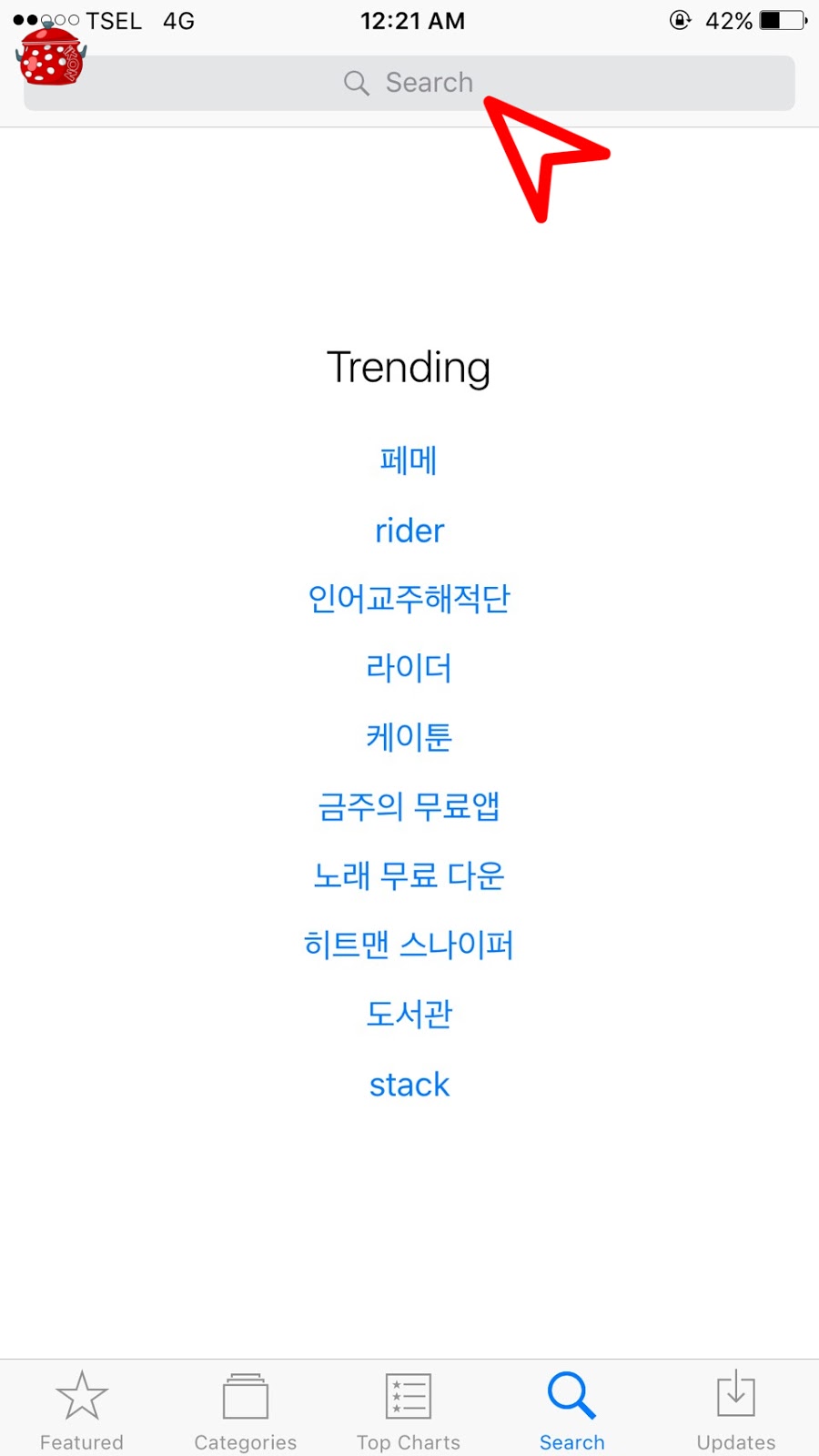The width and height of the screenshot is (819, 1456).
Task: Select trending term "인어교주해적단"
Action: tap(409, 599)
